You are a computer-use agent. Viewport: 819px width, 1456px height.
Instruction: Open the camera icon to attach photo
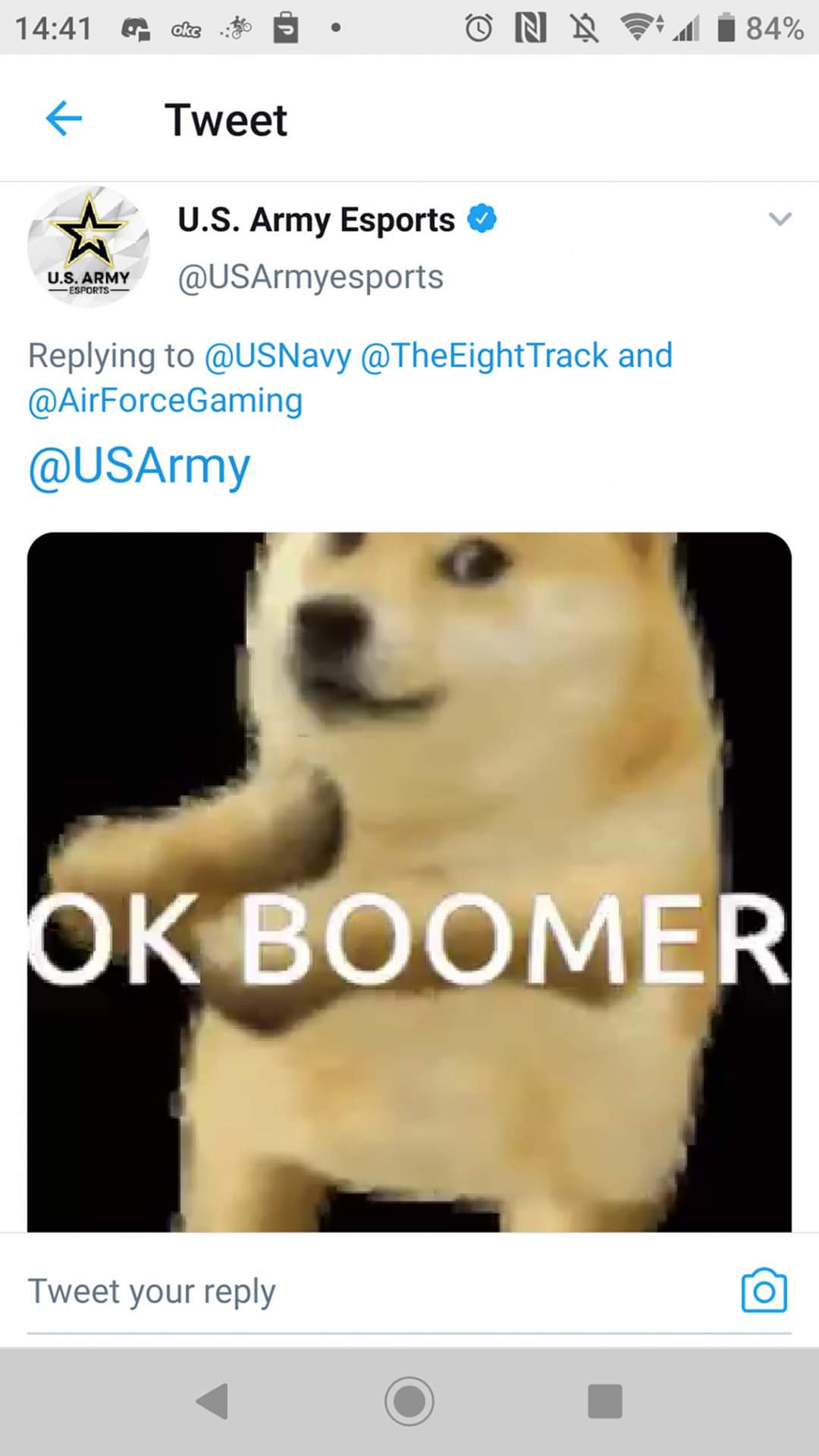(764, 1290)
